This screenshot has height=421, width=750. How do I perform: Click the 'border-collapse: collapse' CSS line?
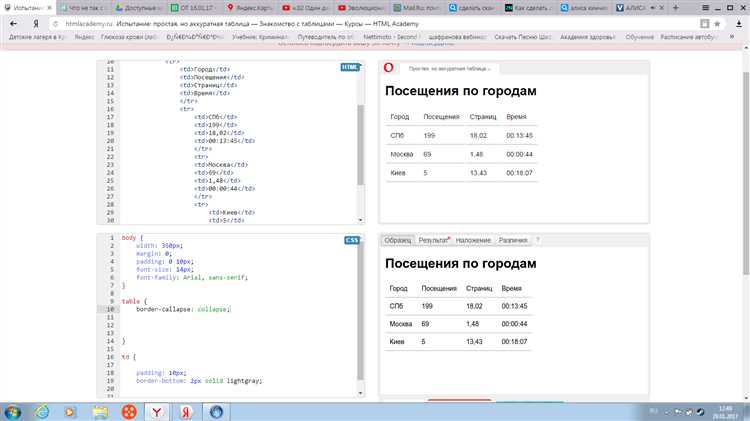coord(183,309)
